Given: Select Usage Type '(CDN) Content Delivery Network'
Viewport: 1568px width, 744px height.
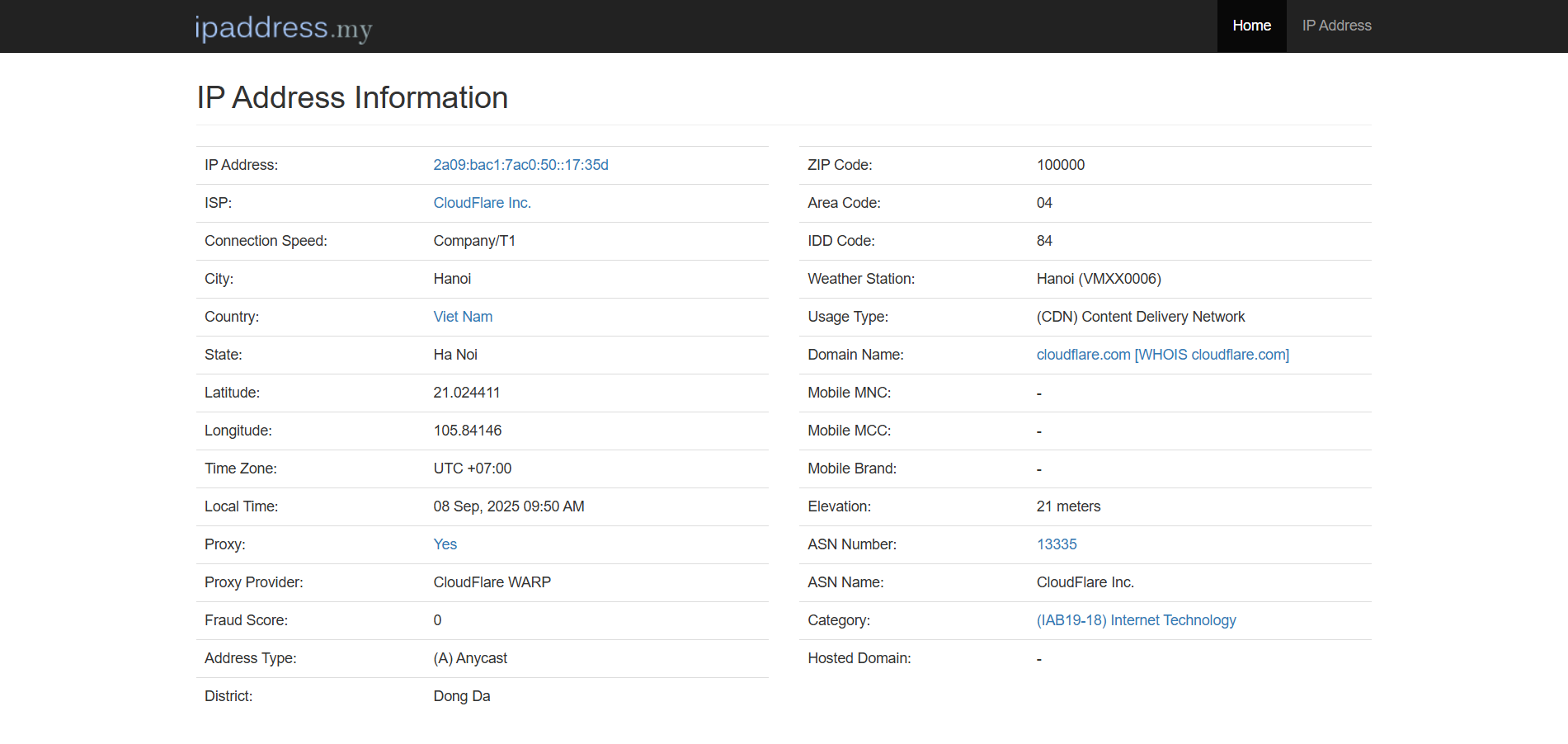Looking at the screenshot, I should click(1141, 317).
